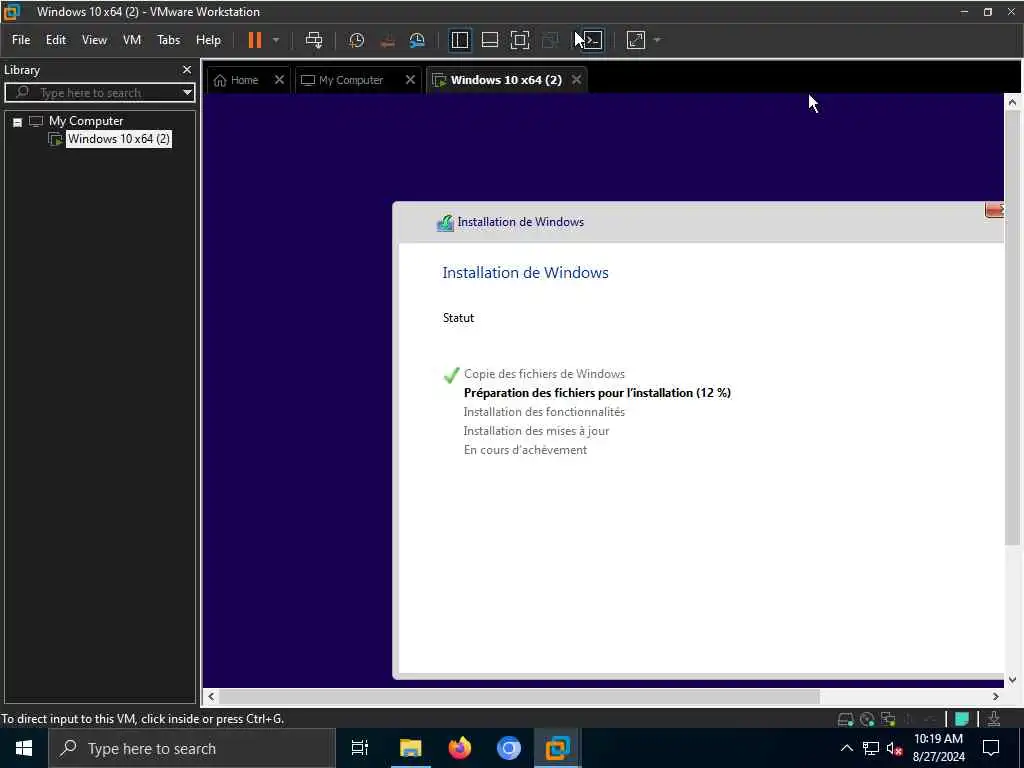Click the network adapter status icon
This screenshot has height=768, width=1024.
(888, 719)
